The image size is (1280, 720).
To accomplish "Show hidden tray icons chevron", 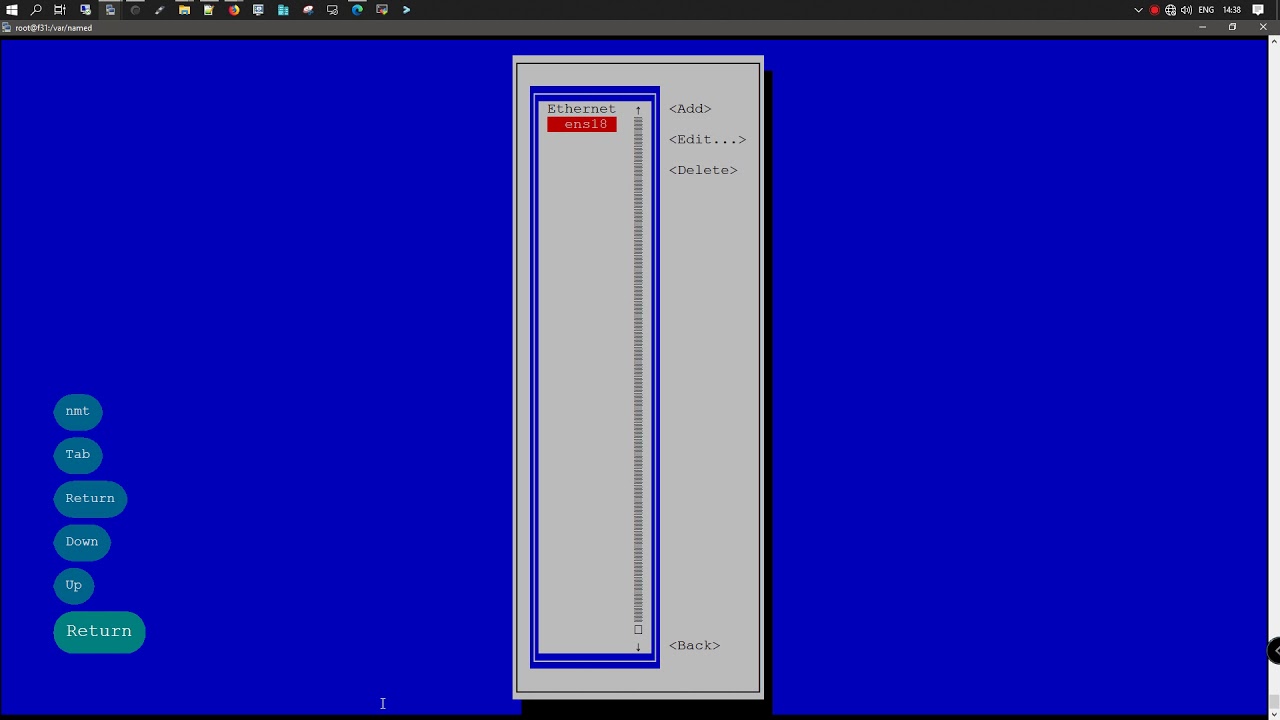I will click(1138, 10).
